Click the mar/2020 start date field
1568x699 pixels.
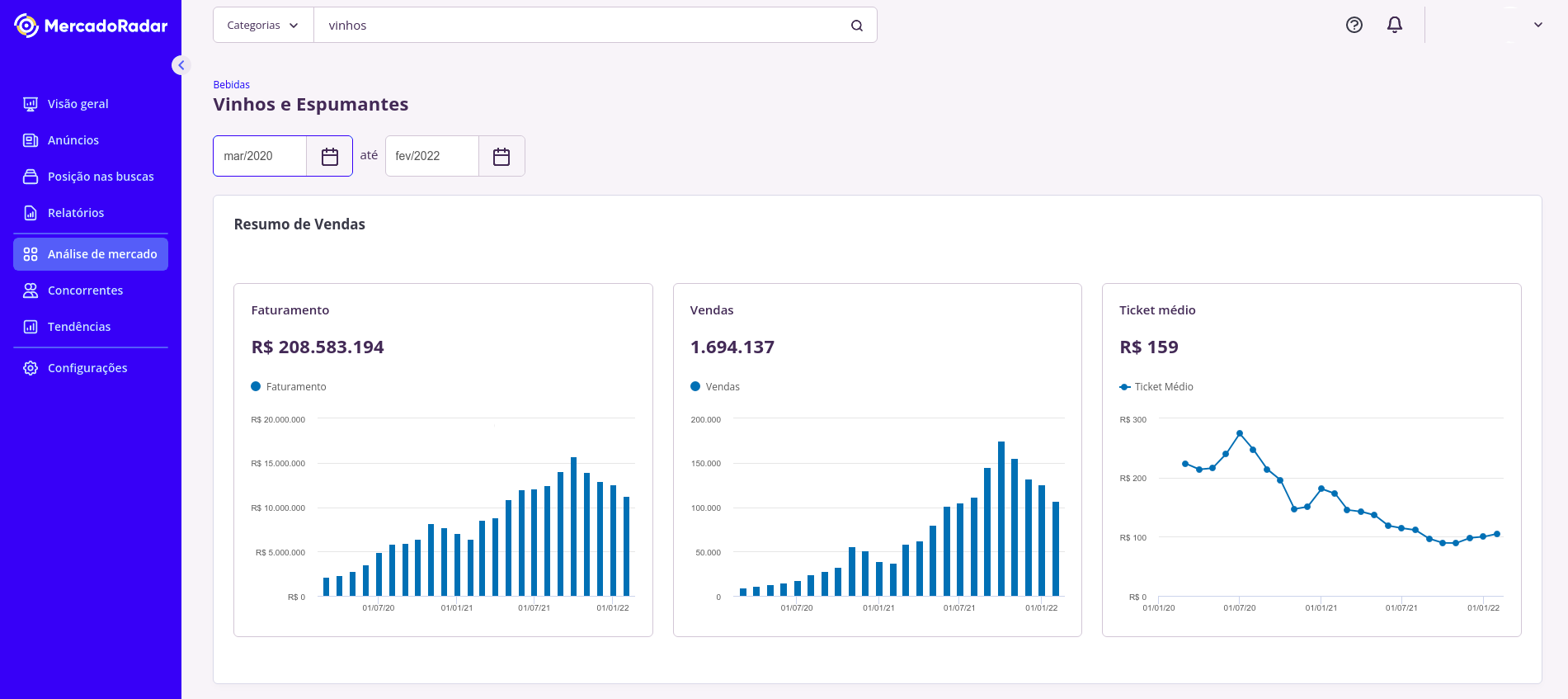pos(260,156)
